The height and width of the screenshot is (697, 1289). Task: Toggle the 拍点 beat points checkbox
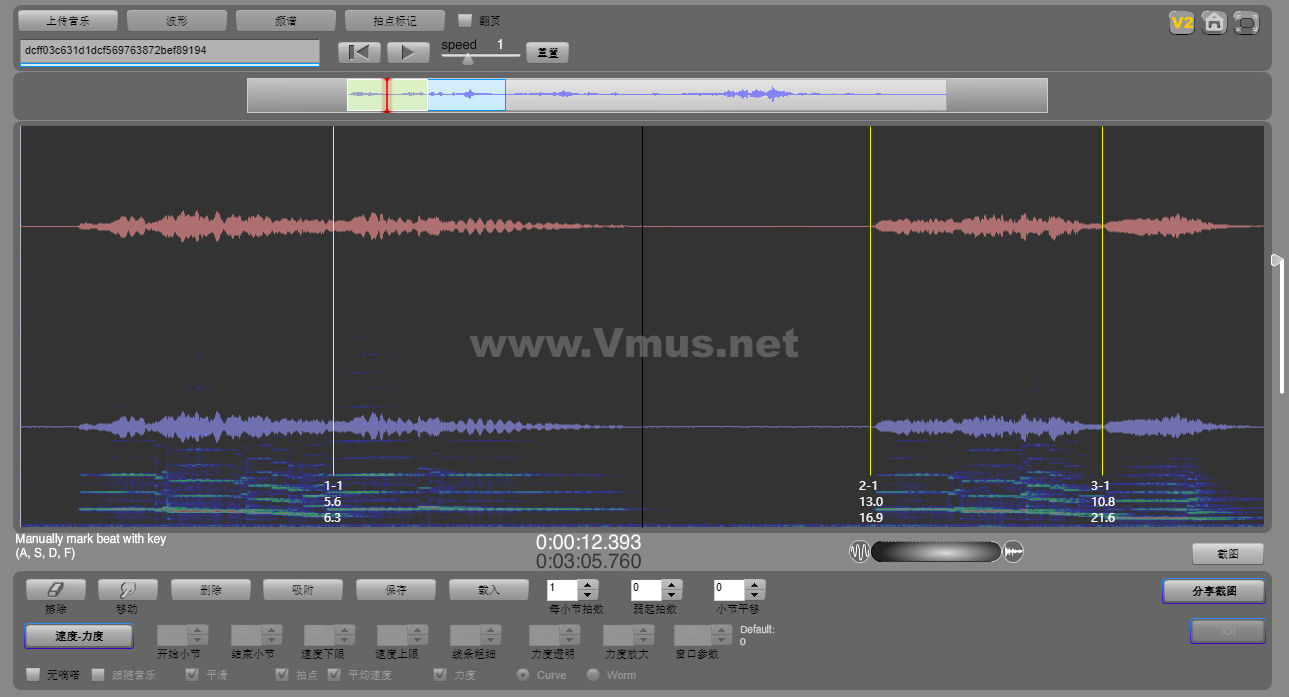(282, 675)
